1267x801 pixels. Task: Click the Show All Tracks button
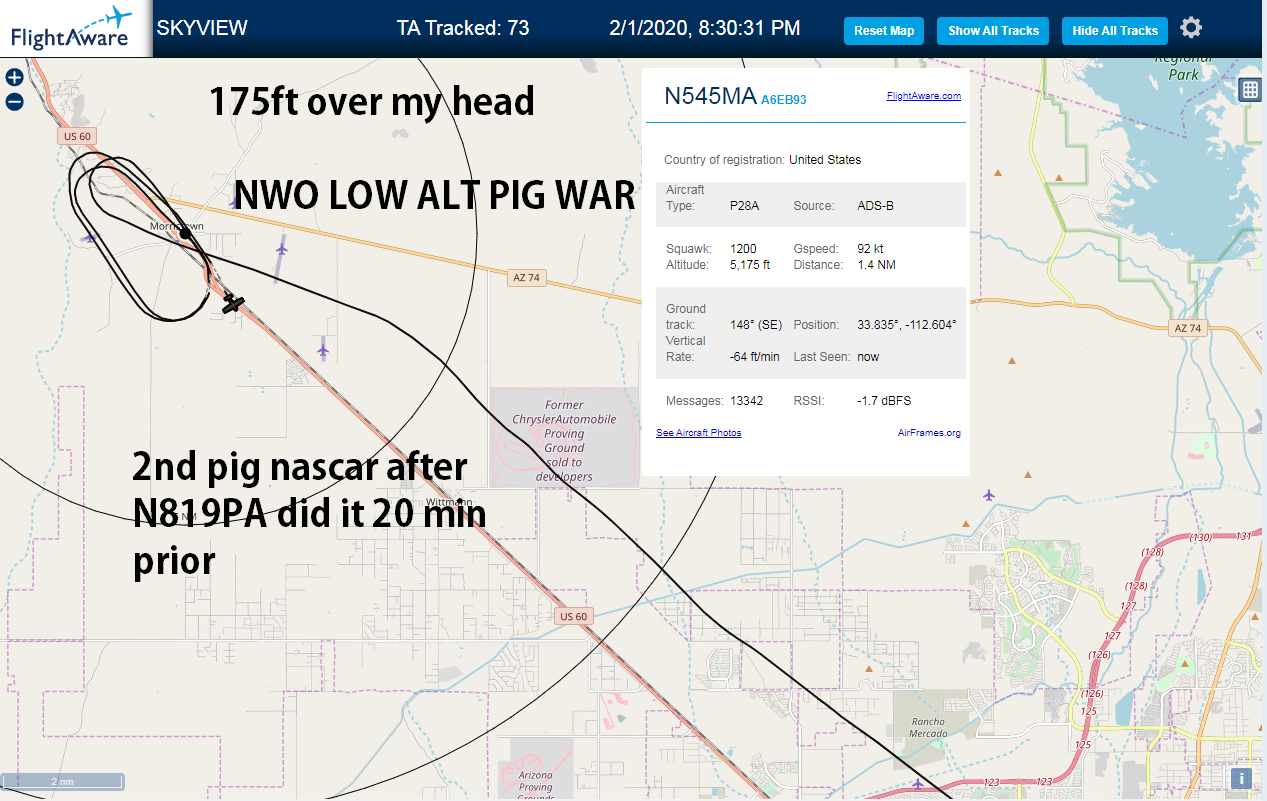click(993, 31)
